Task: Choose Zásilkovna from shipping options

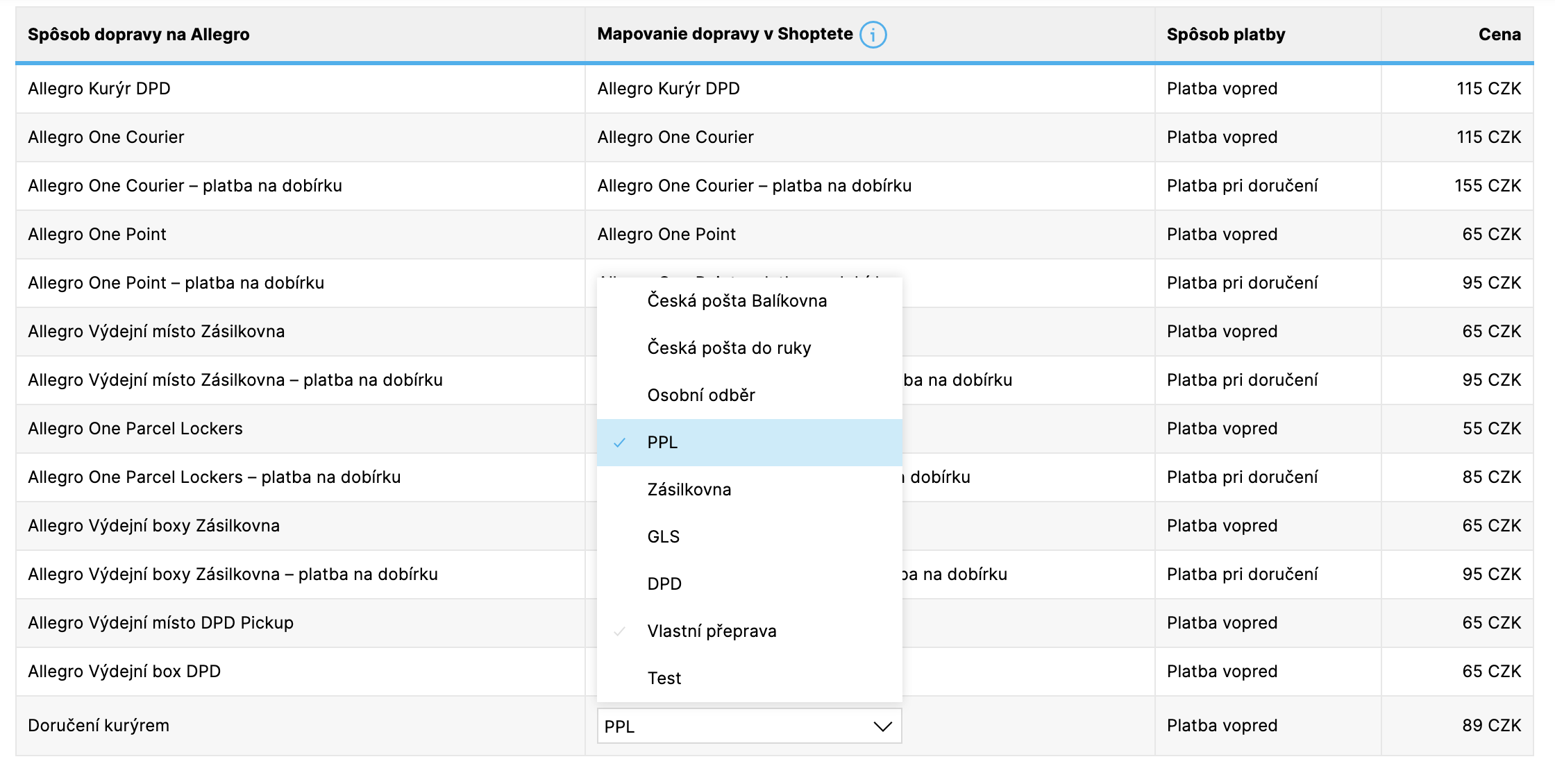Action: 689,490
